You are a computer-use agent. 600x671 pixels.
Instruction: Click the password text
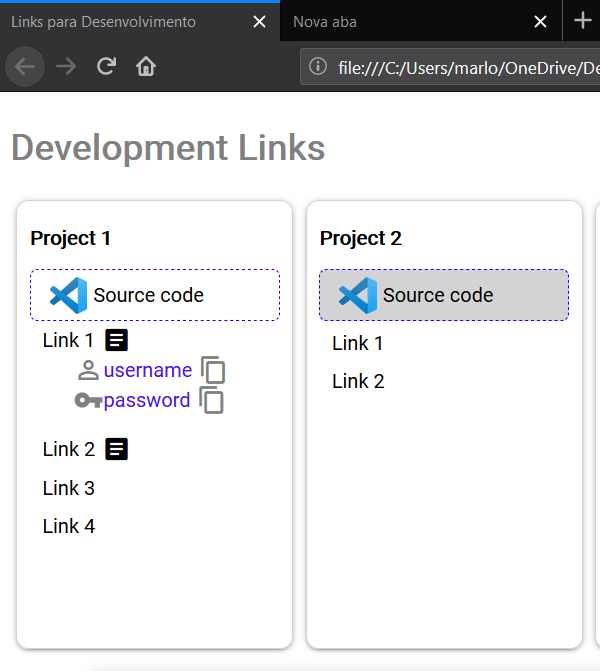click(147, 401)
